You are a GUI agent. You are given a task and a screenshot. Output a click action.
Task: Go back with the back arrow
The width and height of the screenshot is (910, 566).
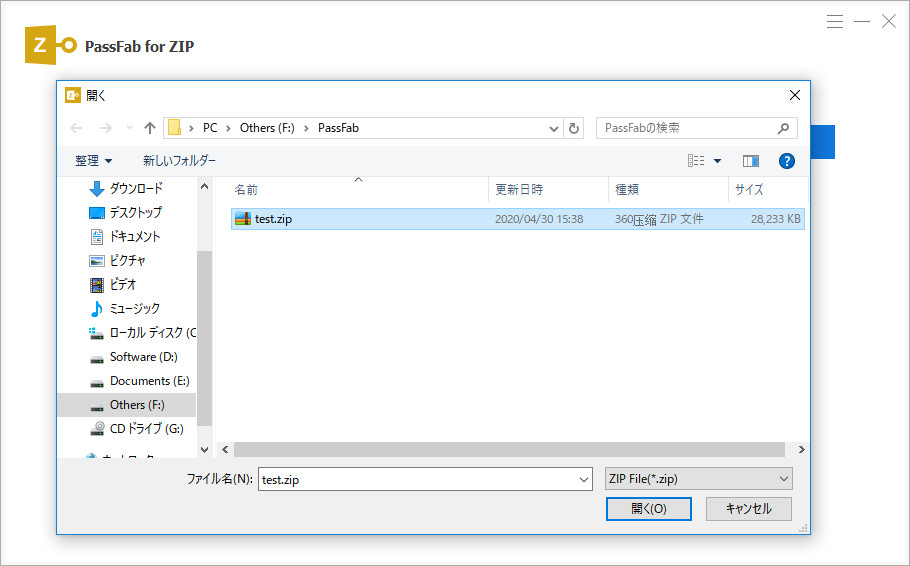[x=76, y=128]
